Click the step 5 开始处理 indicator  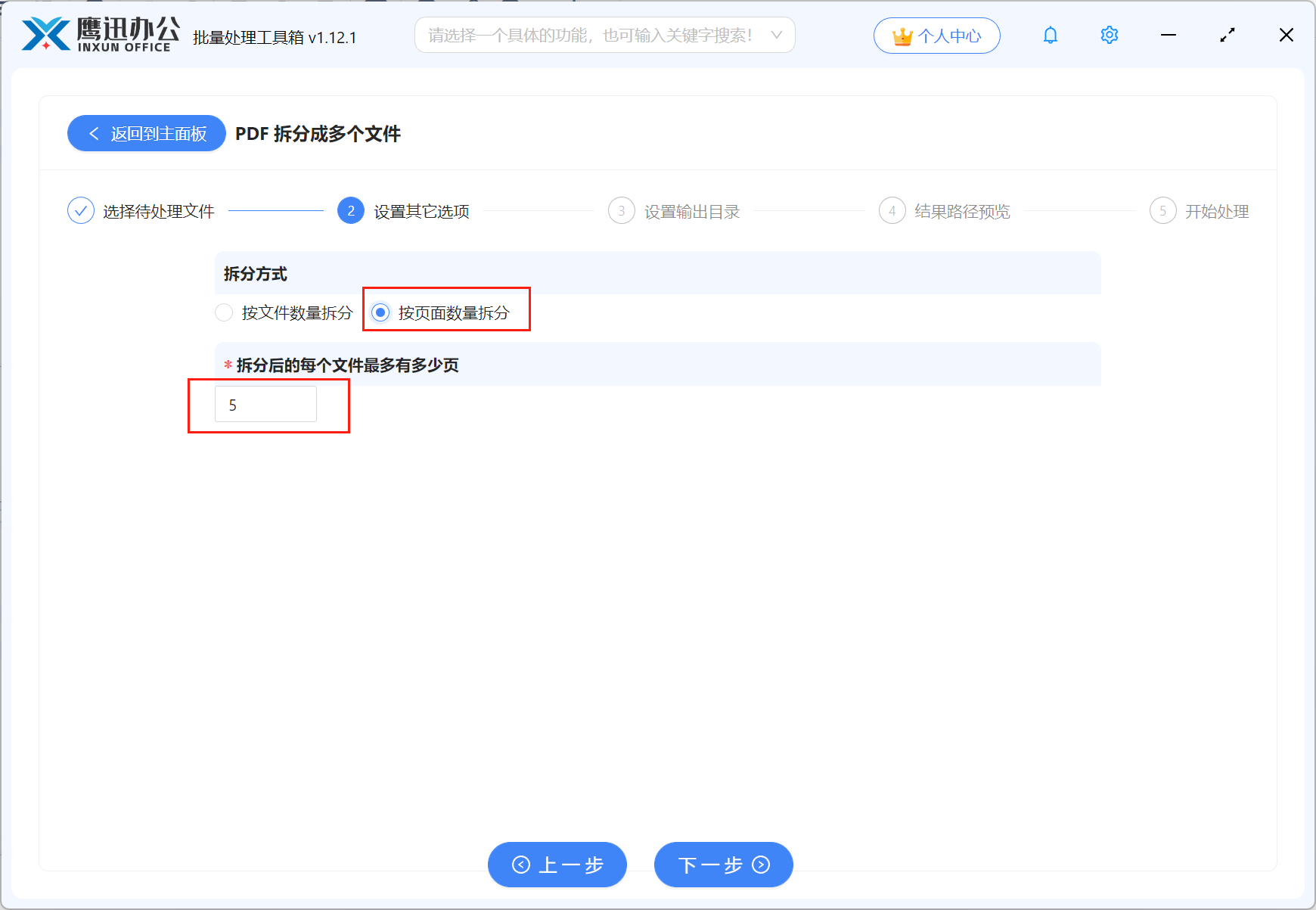[x=1162, y=210]
